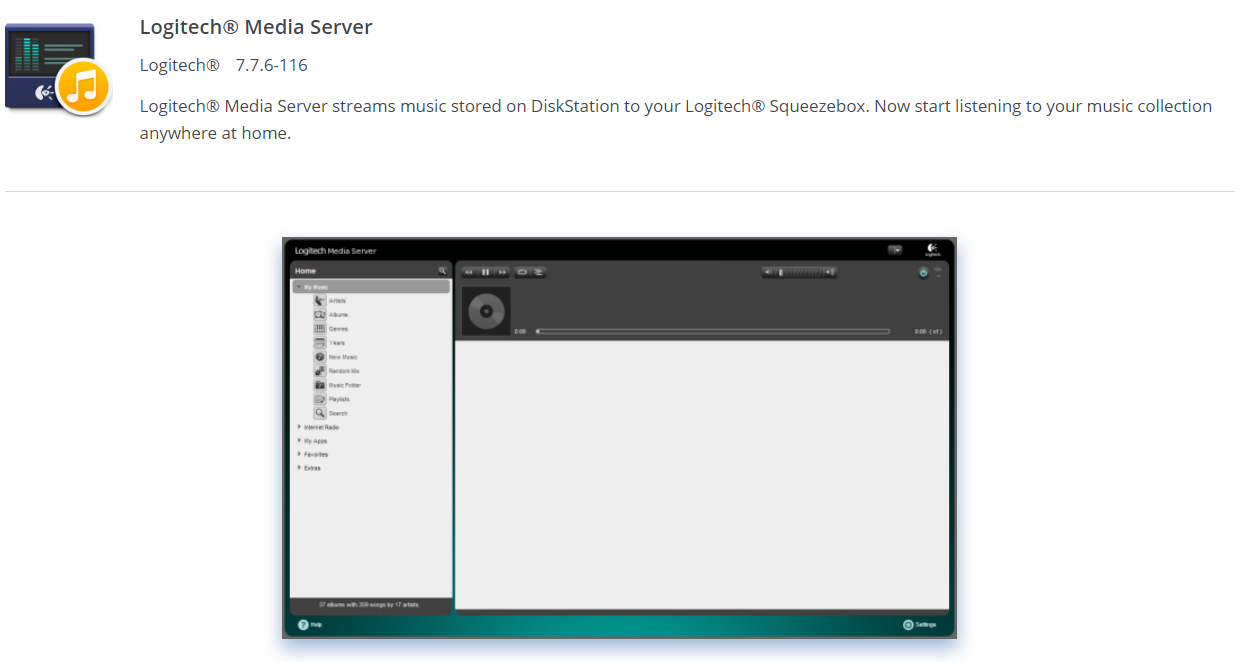Image resolution: width=1237 pixels, height=662 pixels.
Task: Click the search icon in the Home header
Action: coord(442,270)
